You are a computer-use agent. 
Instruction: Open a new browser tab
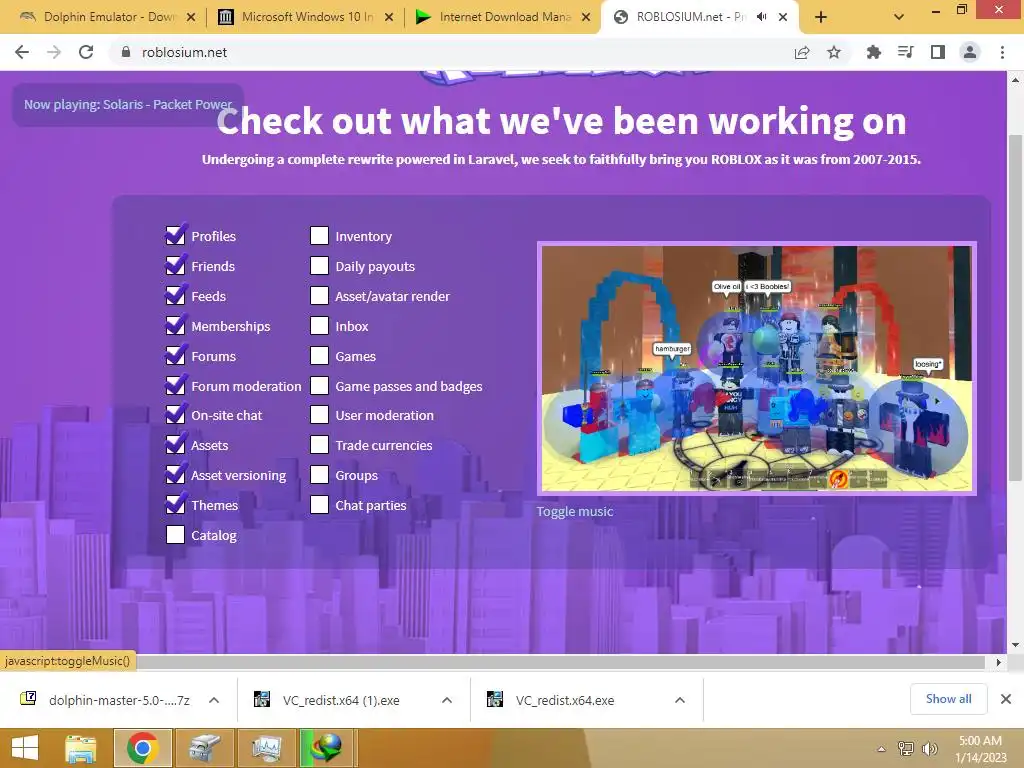coord(821,18)
